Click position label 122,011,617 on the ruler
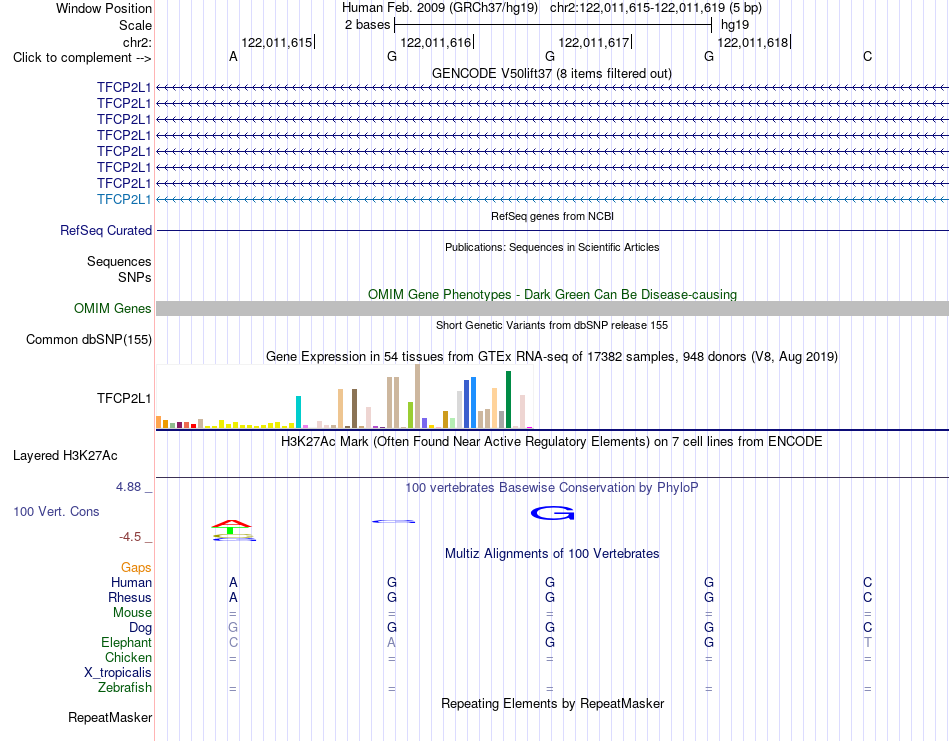The height and width of the screenshot is (741, 950). [x=594, y=42]
